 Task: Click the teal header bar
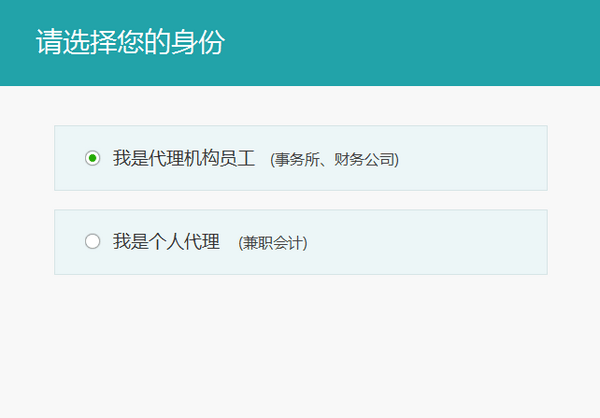click(420, 43)
